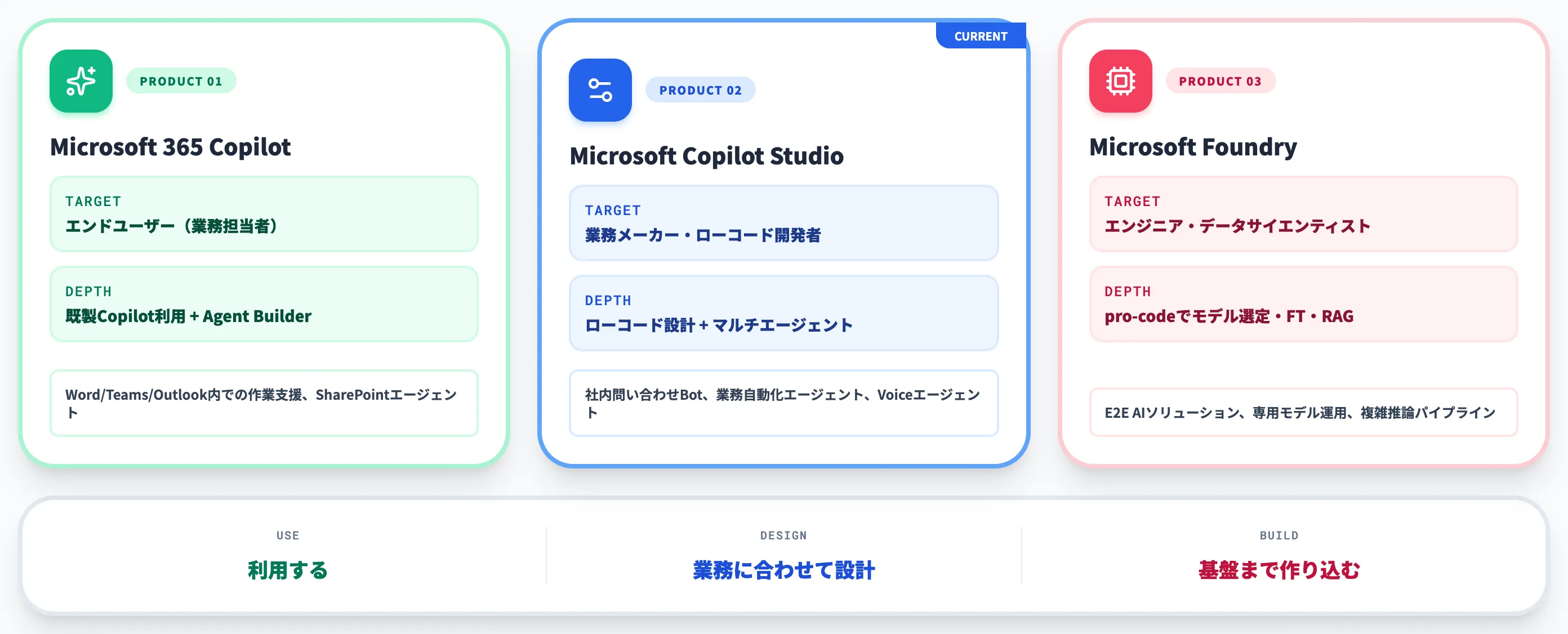Viewport: 1568px width, 634px height.
Task: Click the 基盤まで作り込む text
Action: pos(1280,570)
